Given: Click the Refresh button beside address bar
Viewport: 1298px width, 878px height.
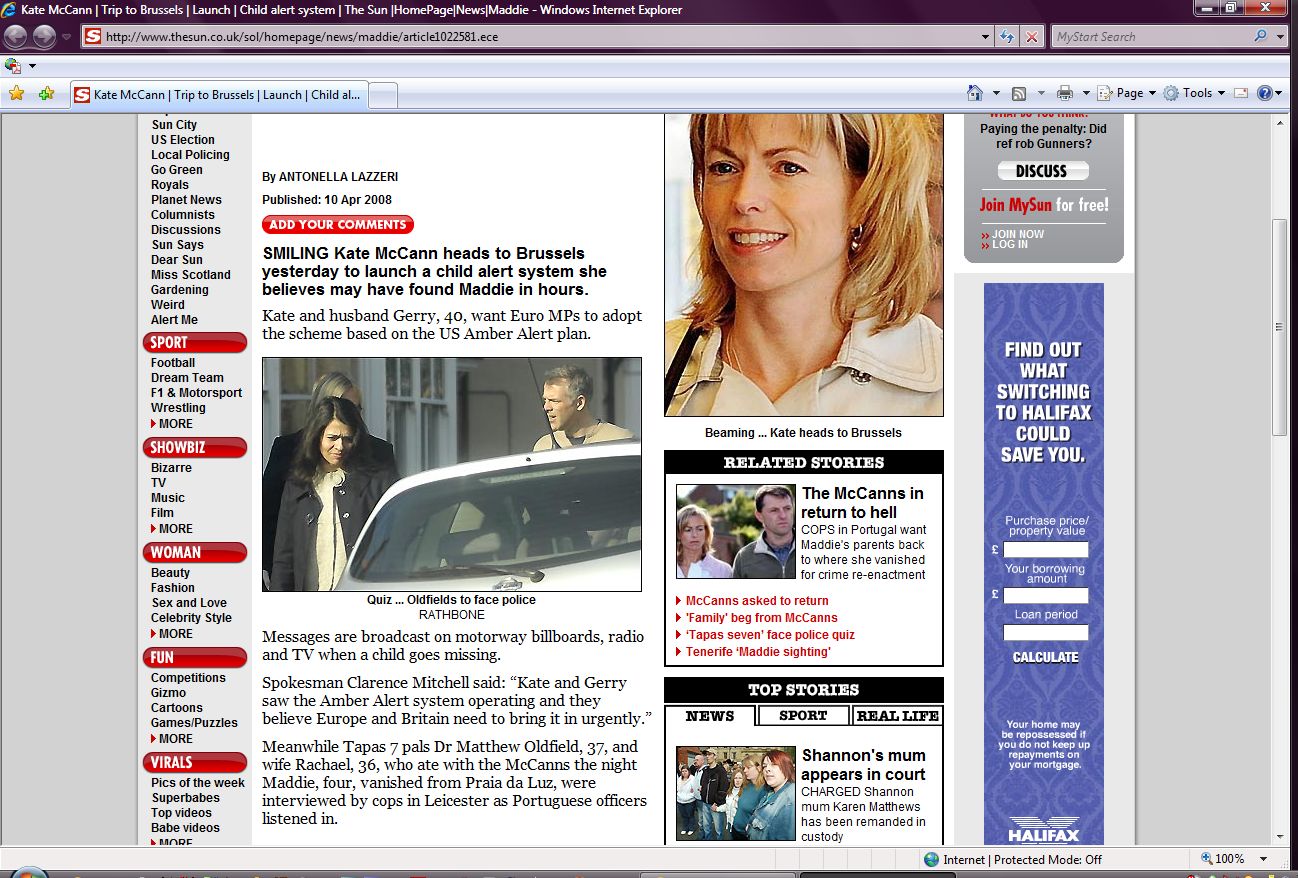Looking at the screenshot, I should (1008, 37).
